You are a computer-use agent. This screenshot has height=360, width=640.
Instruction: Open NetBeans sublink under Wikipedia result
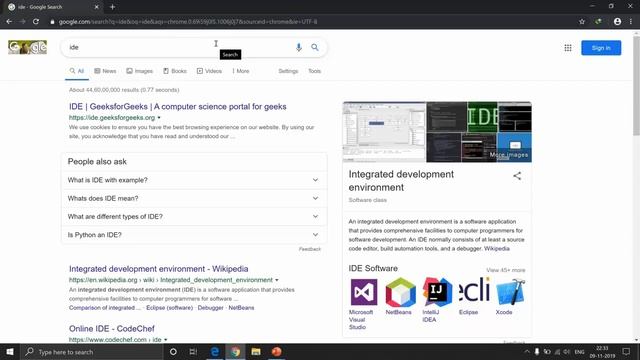pos(241,308)
